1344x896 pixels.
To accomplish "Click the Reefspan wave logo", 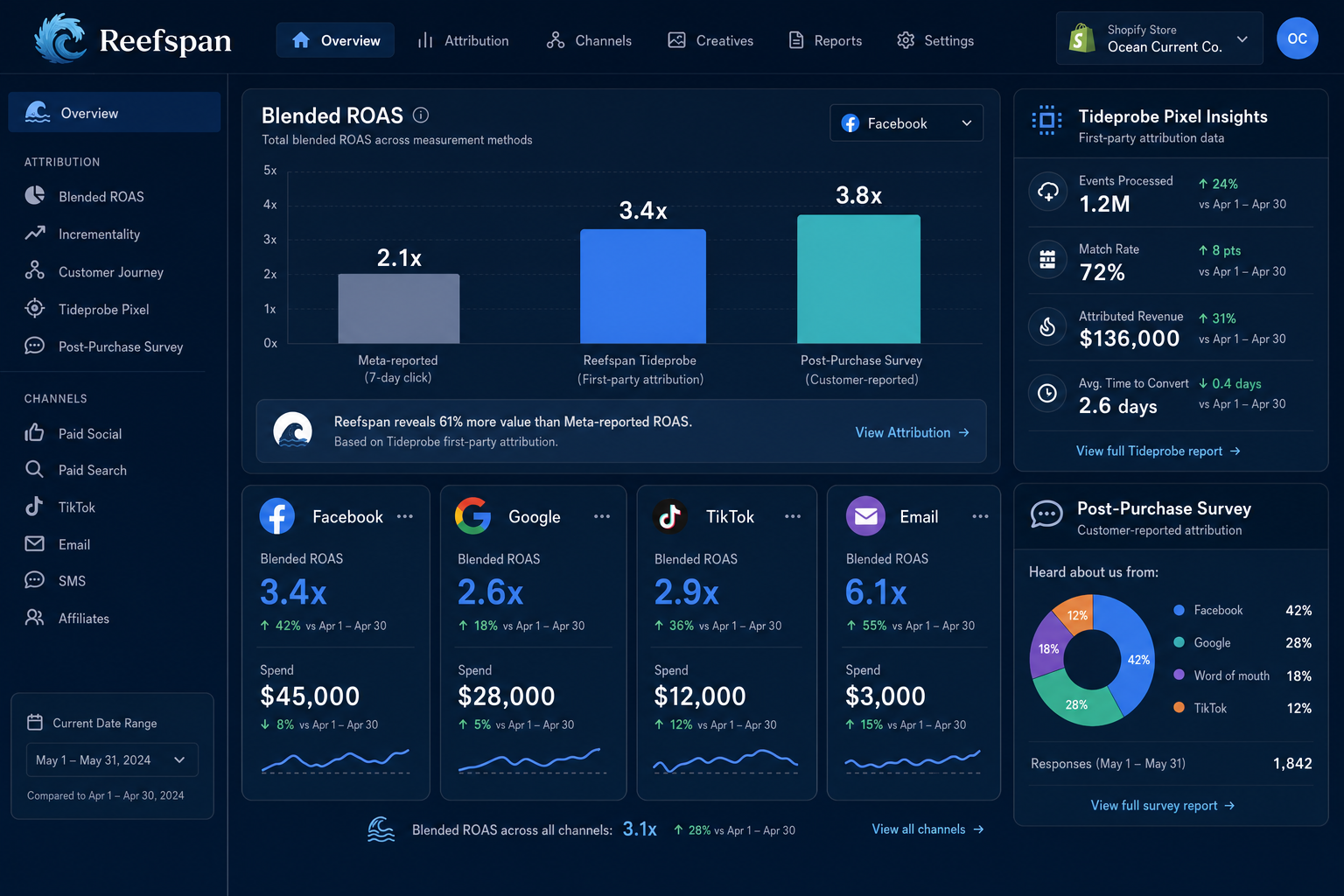I will pos(59,39).
